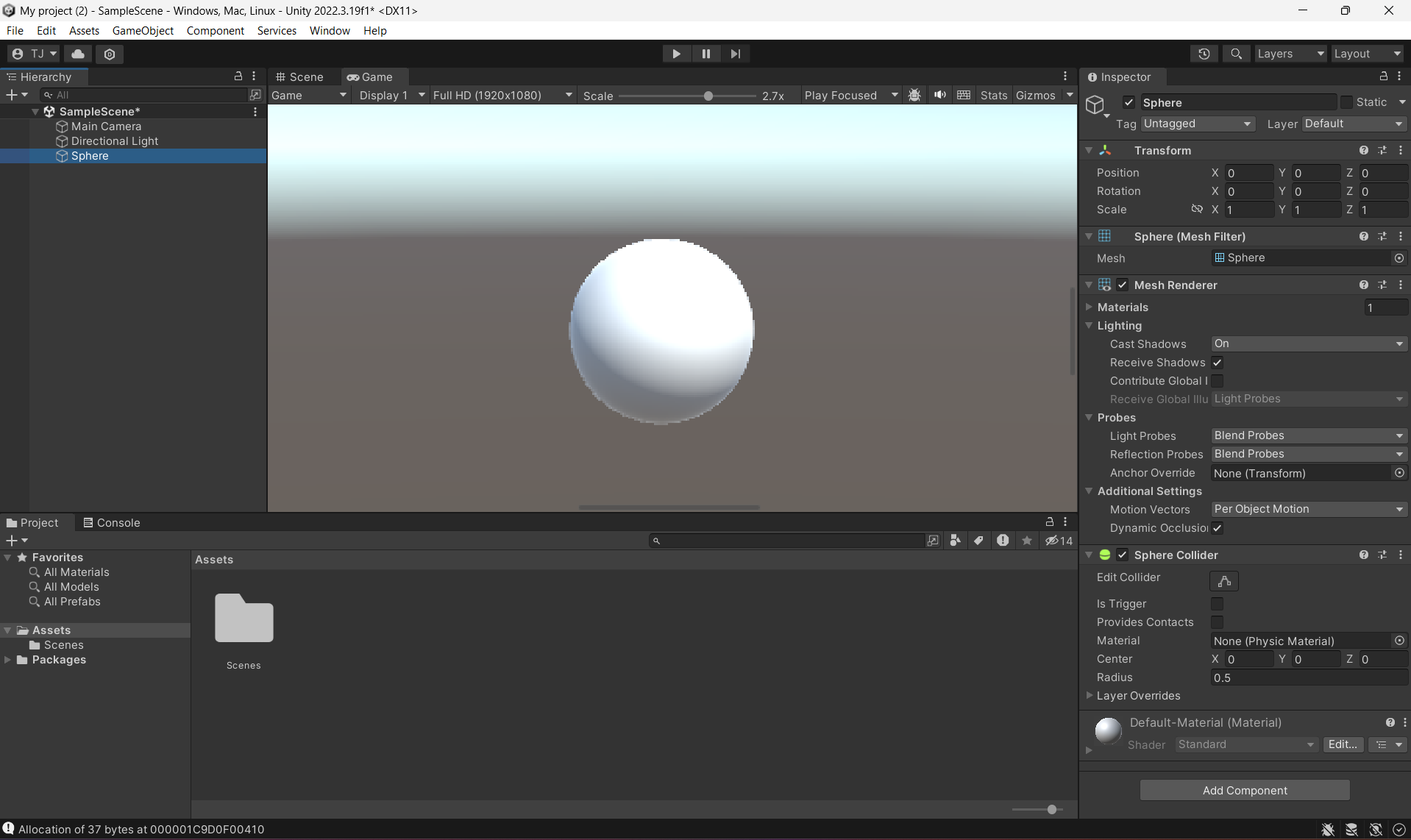Pause the game using the Pause button
This screenshot has height=840, width=1411.
tap(705, 54)
